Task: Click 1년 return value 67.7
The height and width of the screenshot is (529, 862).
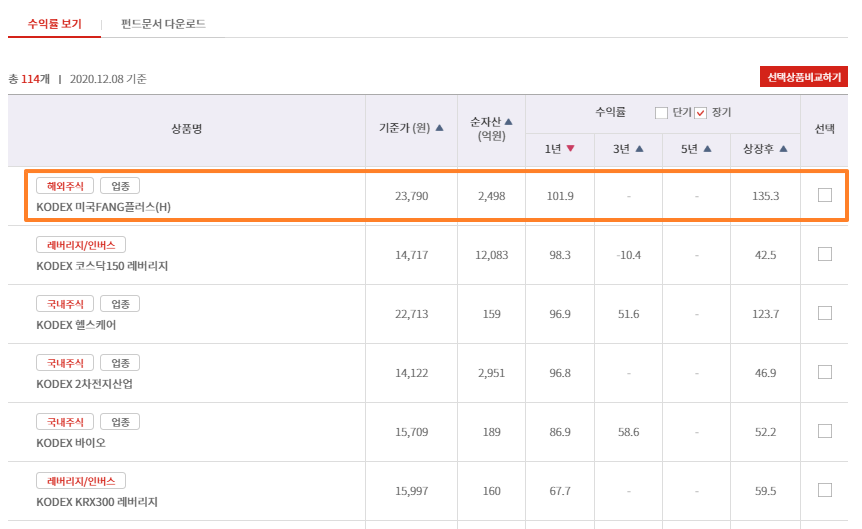Action: (560, 491)
